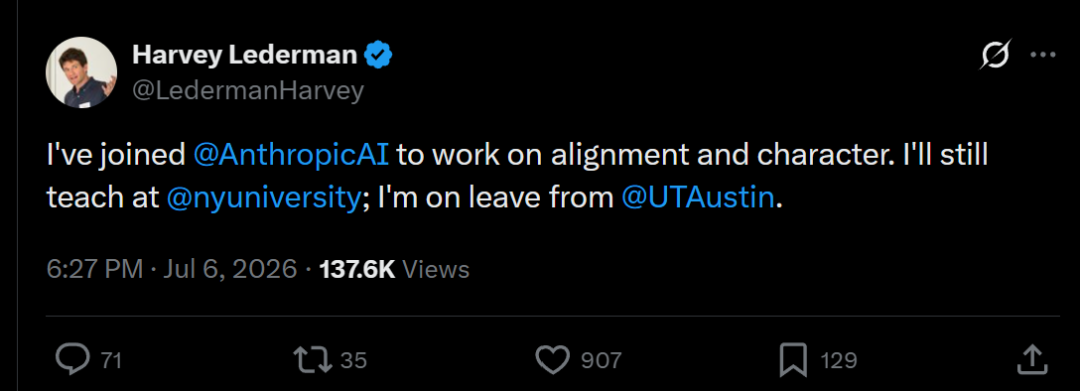The width and height of the screenshot is (1080, 391).
Task: View the 137.6K Views analytics
Action: click(x=395, y=269)
